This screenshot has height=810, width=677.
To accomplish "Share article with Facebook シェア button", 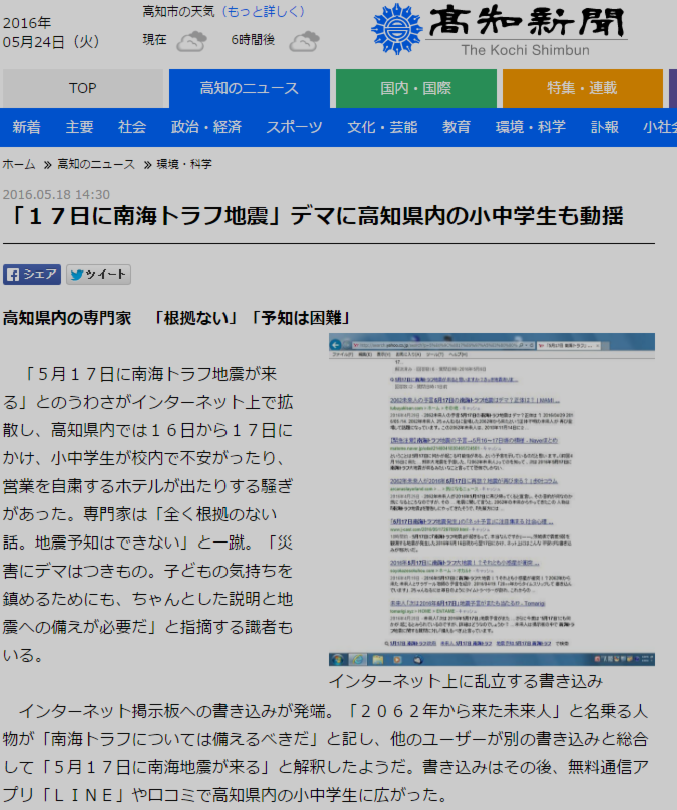I will tap(32, 274).
